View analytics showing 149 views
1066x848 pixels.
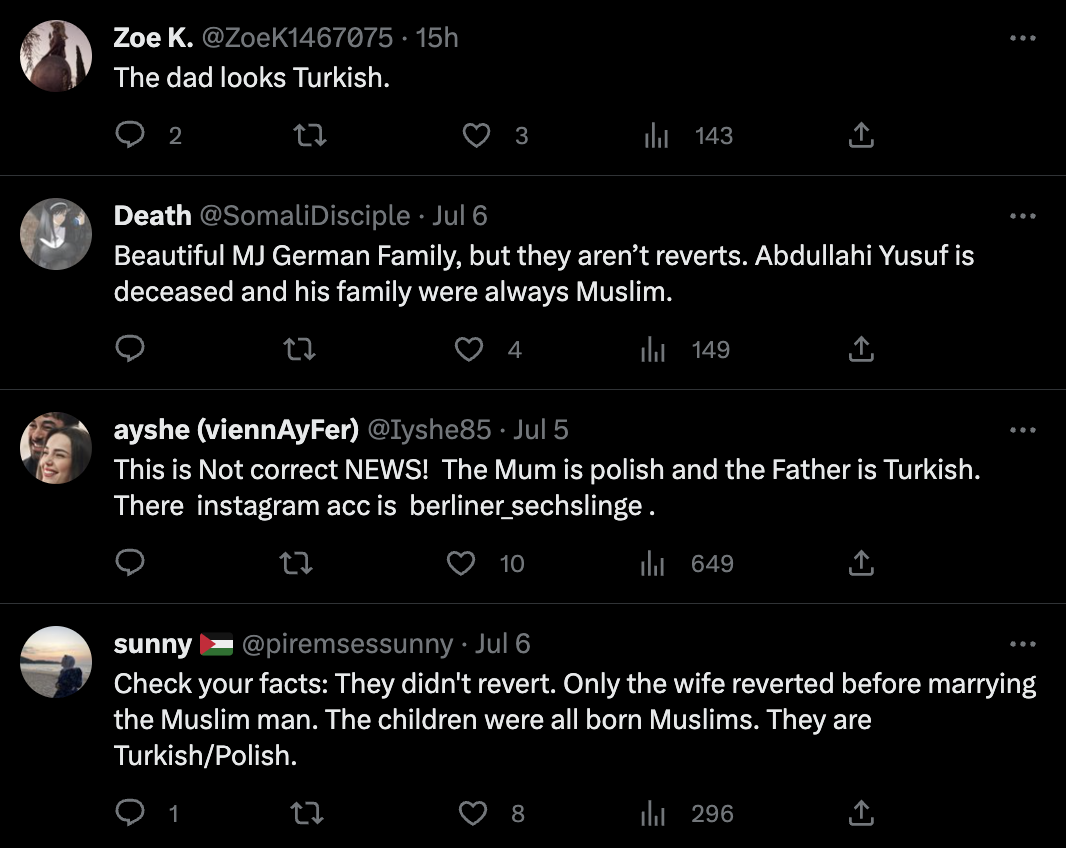tap(685, 350)
